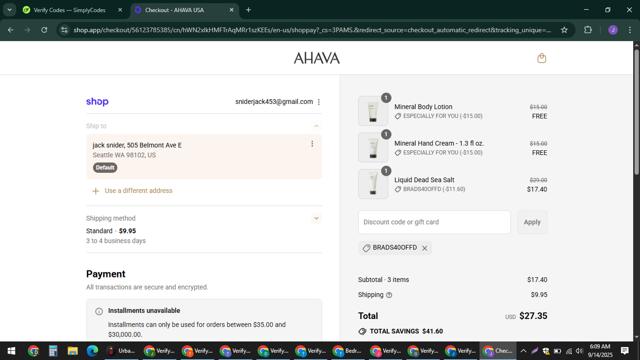Click the Installments unavailable info icon
Screen dimensions: 640x360
pos(99,311)
